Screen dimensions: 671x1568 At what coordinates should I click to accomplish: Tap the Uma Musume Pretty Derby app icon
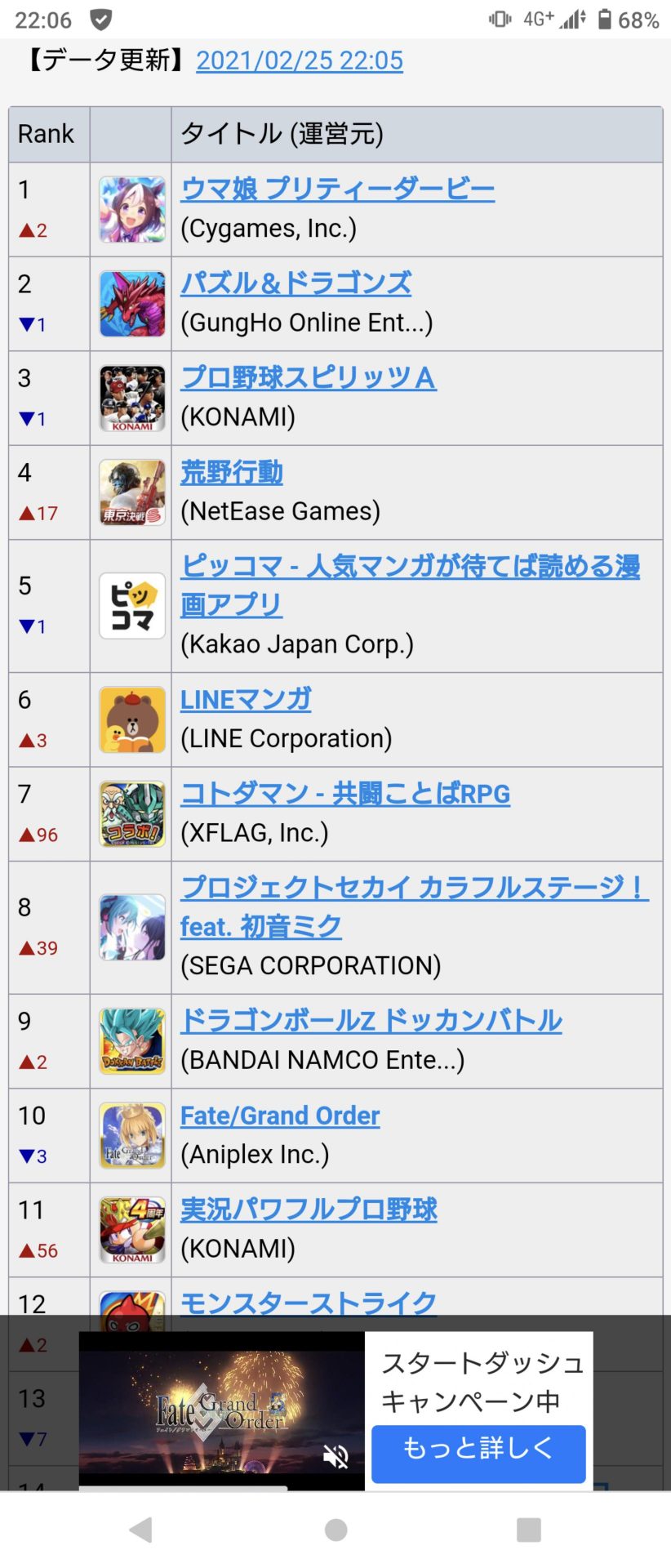tap(132, 210)
